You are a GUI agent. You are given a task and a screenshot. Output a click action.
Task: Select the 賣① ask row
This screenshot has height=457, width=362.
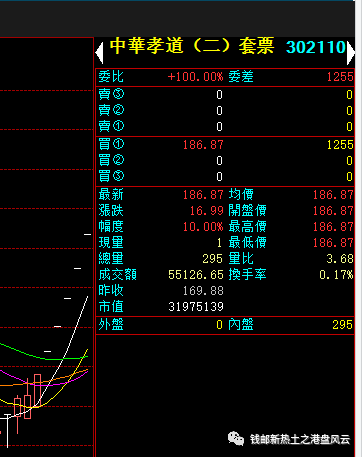point(225,126)
